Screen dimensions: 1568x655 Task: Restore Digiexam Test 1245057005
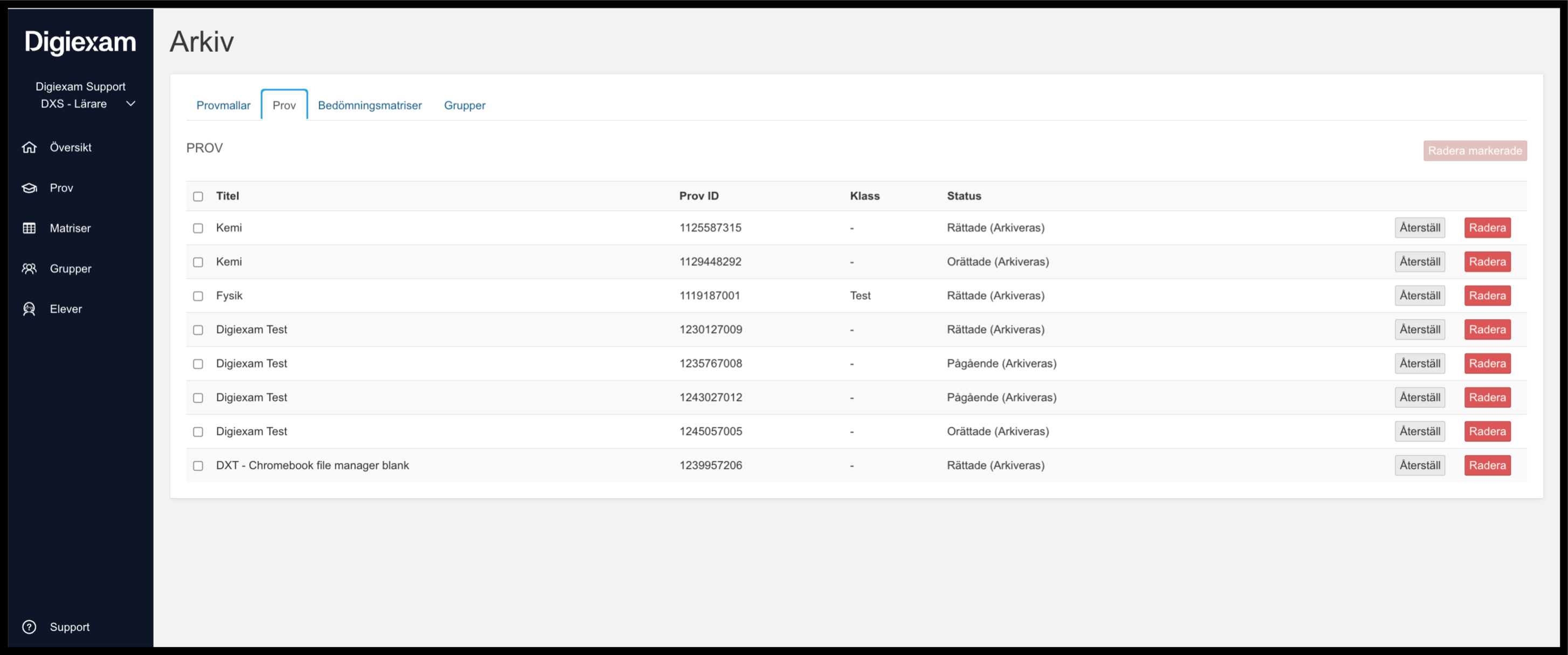pos(1420,431)
